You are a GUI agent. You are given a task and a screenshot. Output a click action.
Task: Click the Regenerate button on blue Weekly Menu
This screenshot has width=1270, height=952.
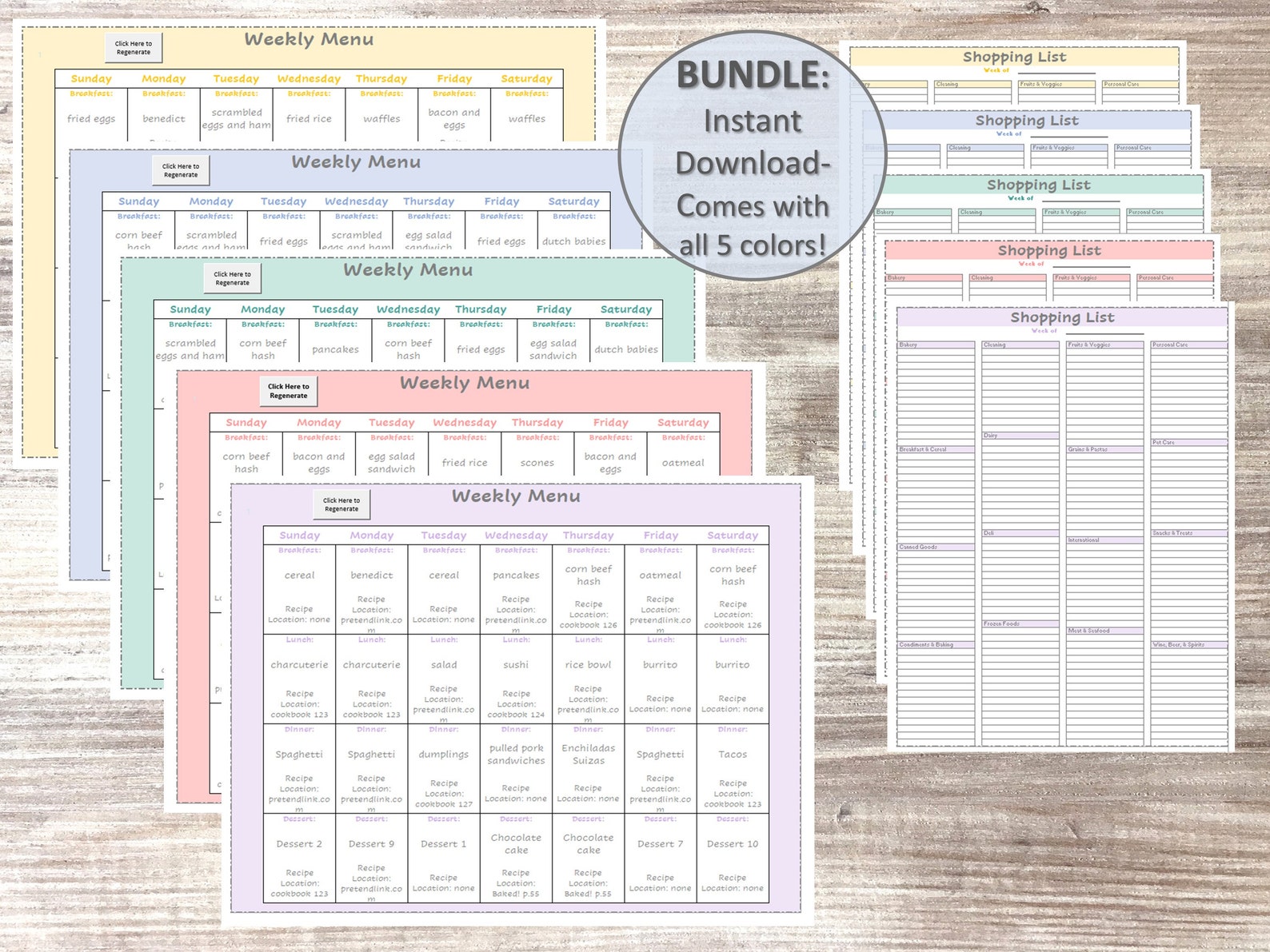[x=181, y=171]
